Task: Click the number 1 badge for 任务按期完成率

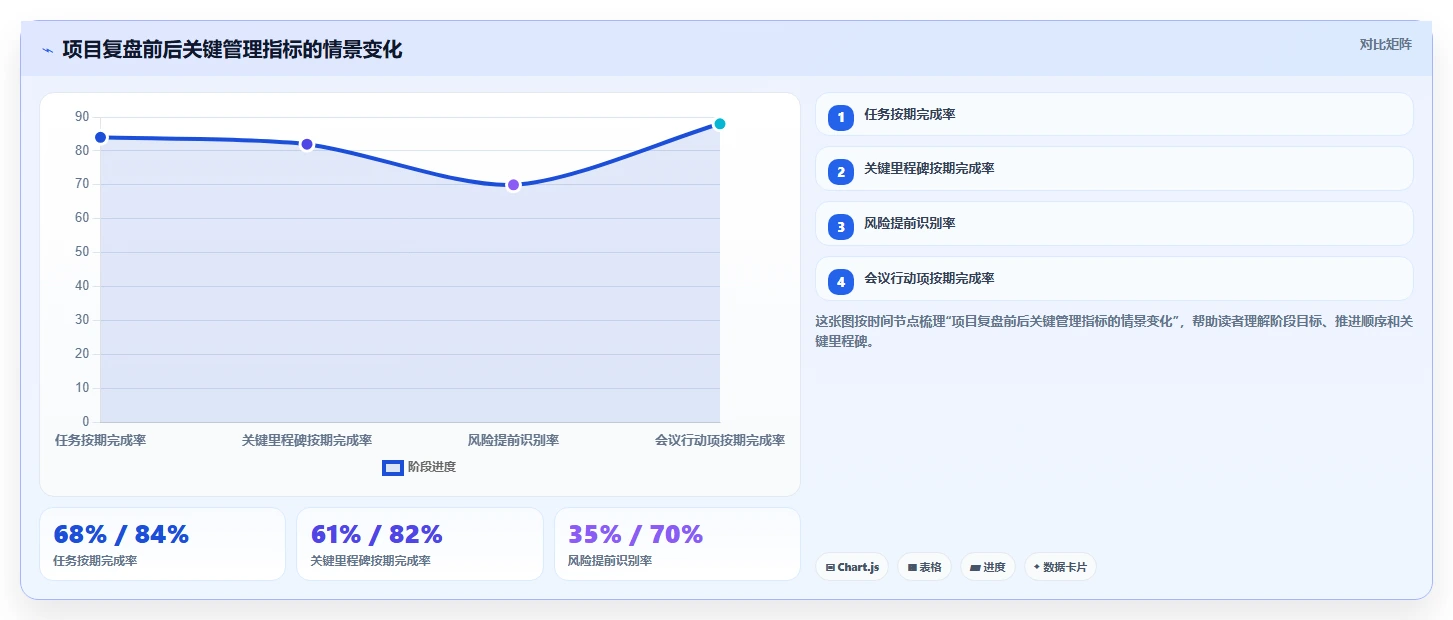Action: pos(841,117)
